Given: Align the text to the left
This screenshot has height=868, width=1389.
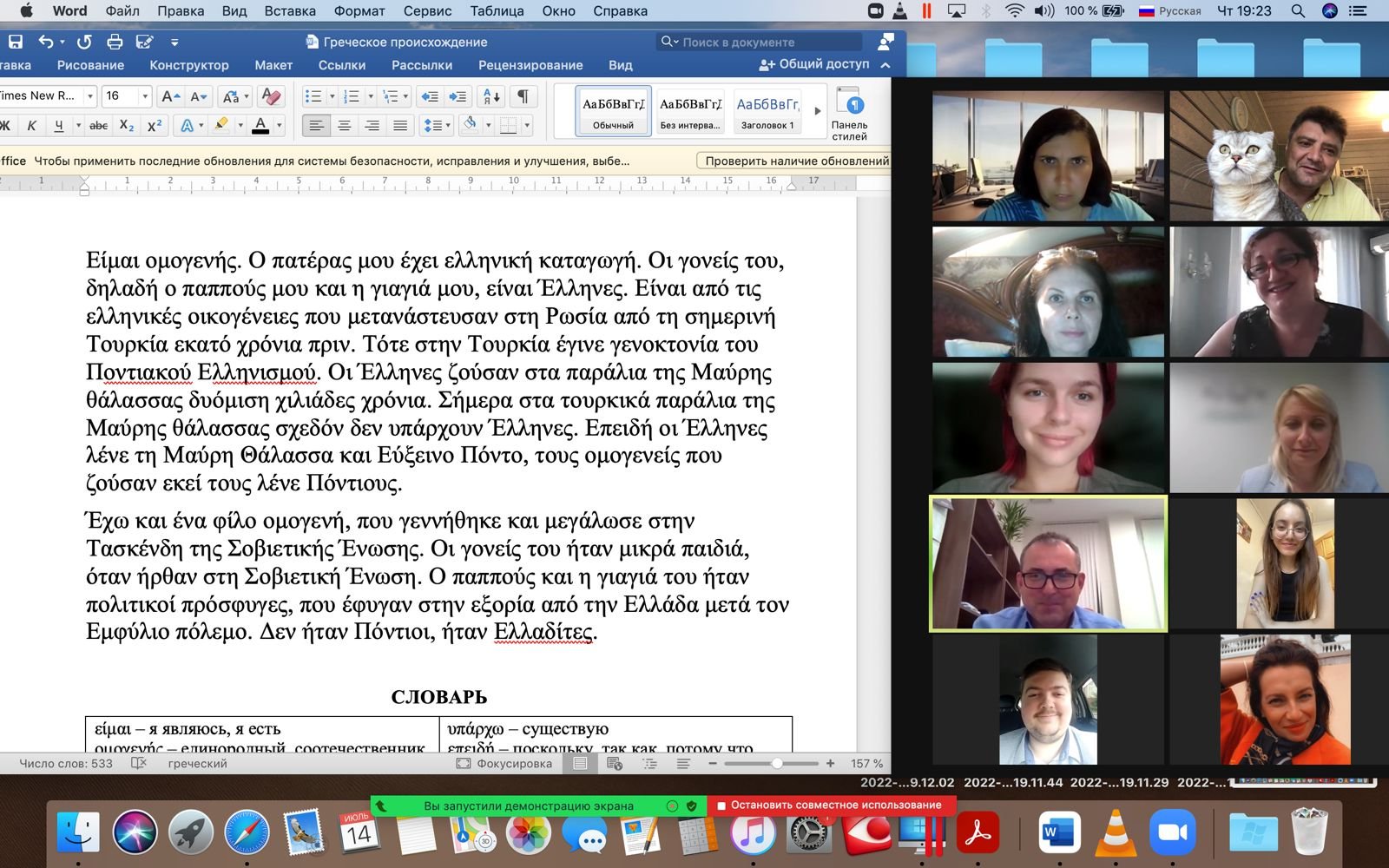Looking at the screenshot, I should 317,126.
